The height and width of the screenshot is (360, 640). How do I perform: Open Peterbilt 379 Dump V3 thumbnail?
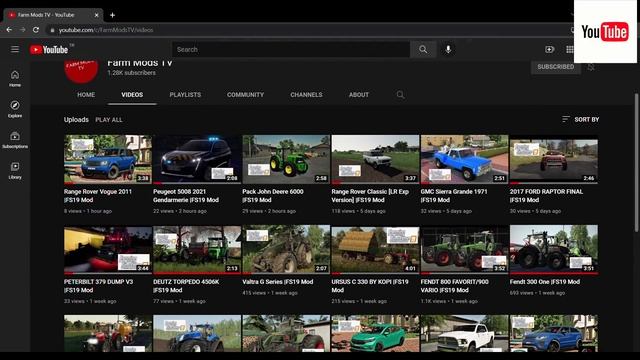click(x=108, y=249)
